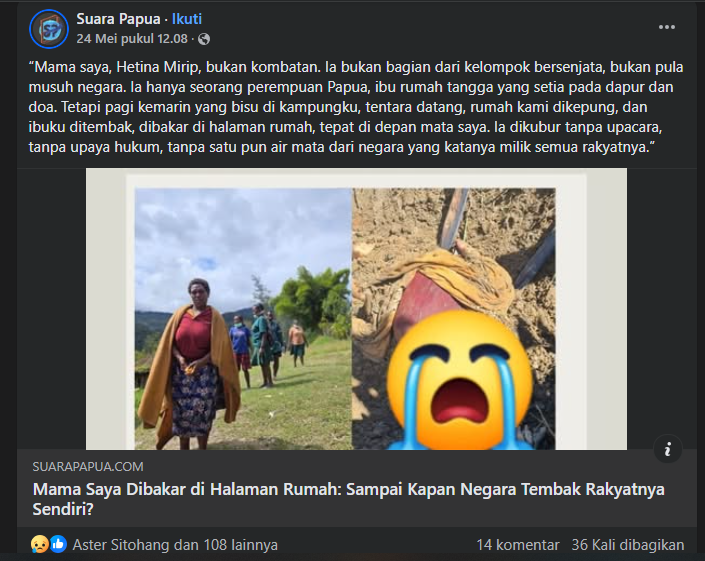This screenshot has height=561, width=705.
Task: View the 36 Kali dibagikan shares
Action: tap(628, 545)
